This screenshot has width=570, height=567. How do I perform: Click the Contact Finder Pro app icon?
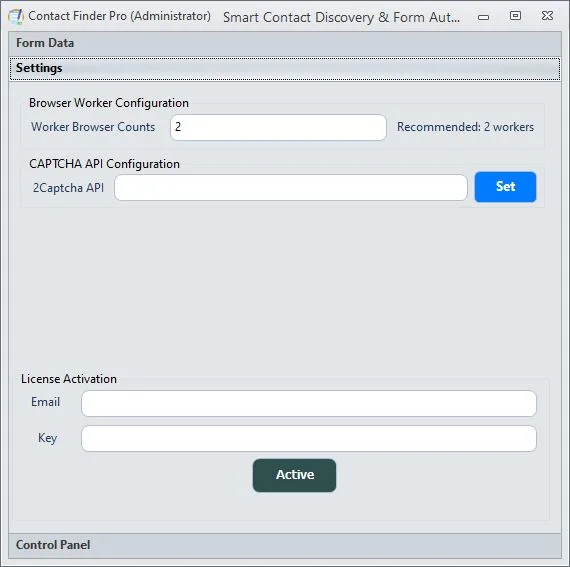pyautogui.click(x=16, y=17)
